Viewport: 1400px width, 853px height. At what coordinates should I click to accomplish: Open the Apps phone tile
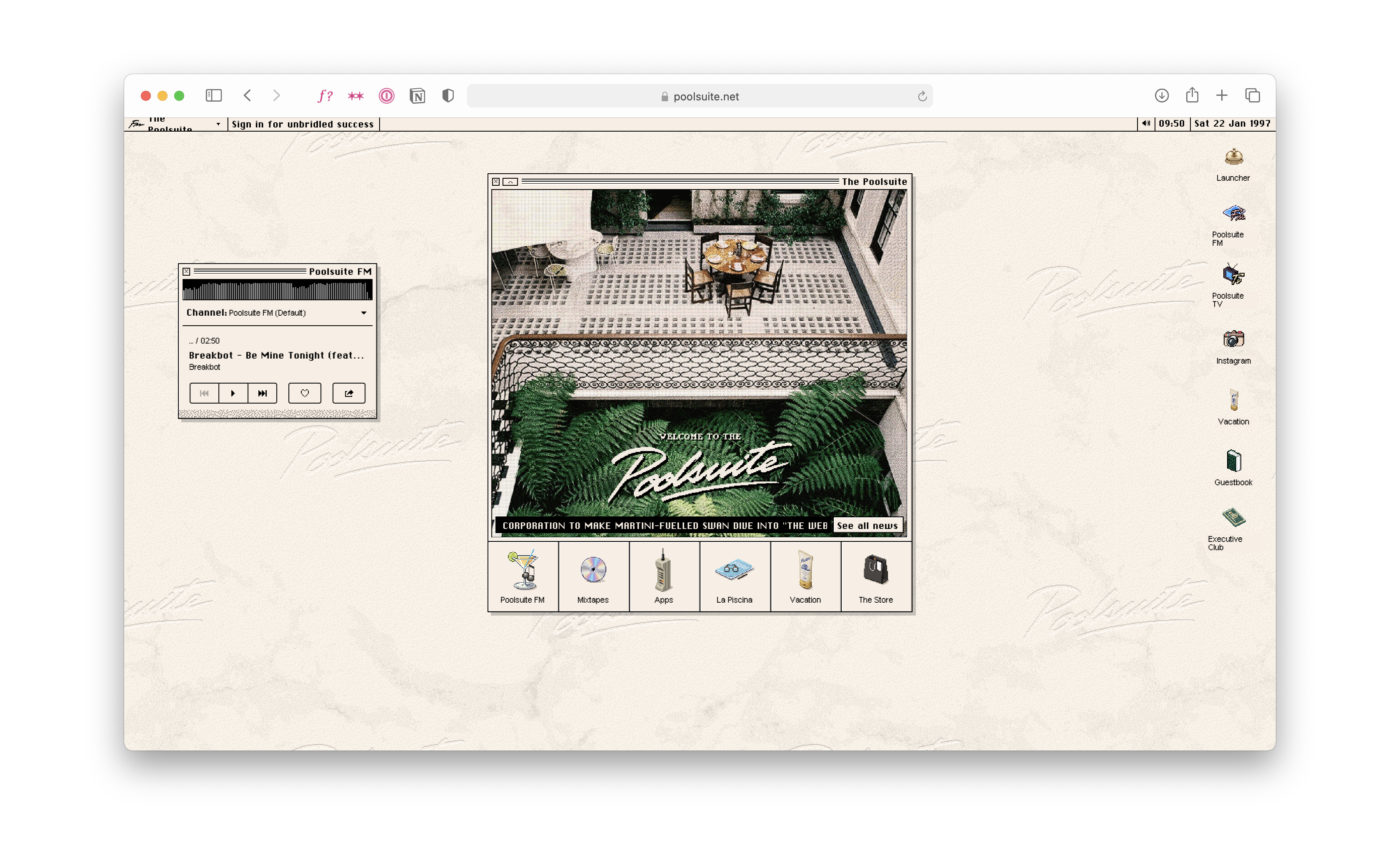coord(664,576)
